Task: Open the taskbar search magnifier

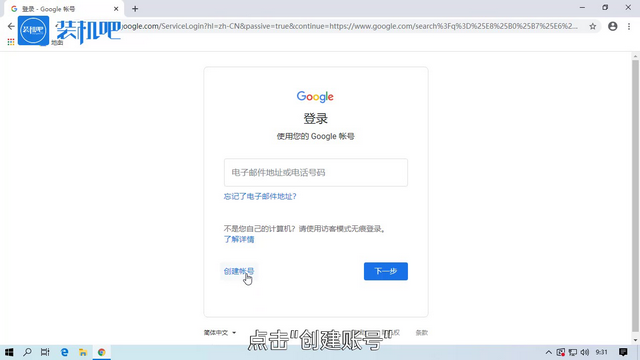Action: 27,352
